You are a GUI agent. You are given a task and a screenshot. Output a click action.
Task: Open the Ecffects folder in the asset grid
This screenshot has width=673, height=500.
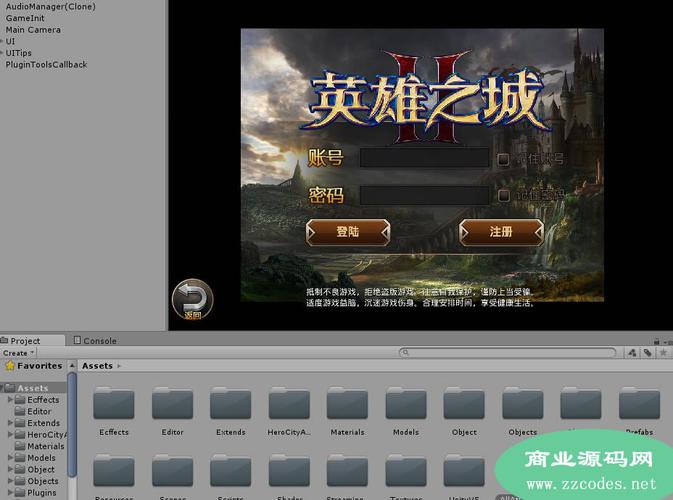pos(114,403)
